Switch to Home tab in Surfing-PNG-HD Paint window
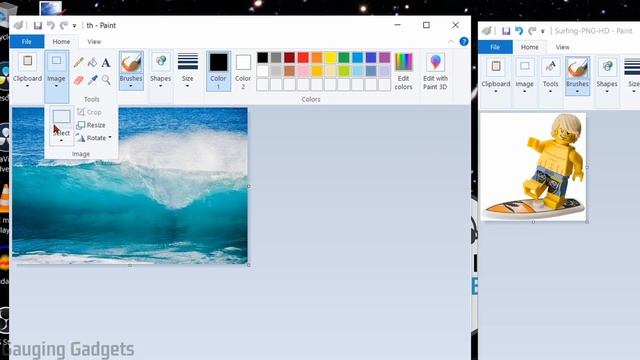The height and width of the screenshot is (360, 640). (529, 47)
